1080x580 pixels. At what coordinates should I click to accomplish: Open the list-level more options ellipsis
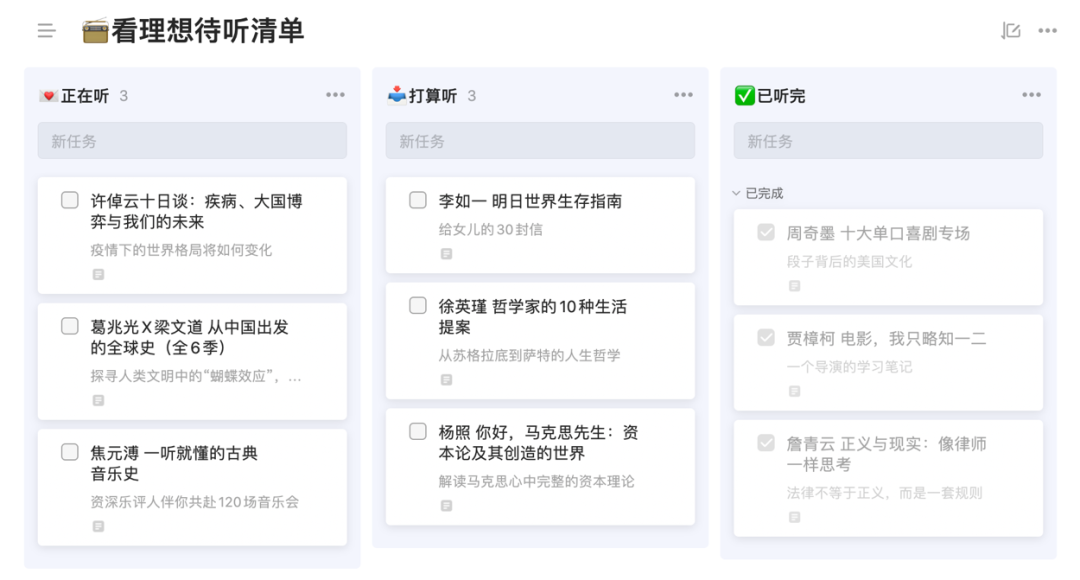pyautogui.click(x=1047, y=31)
